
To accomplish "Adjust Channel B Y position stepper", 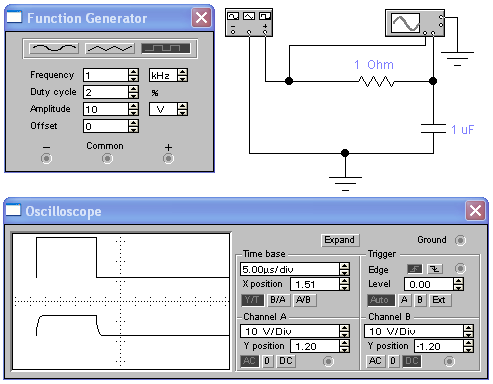I will 468,346.
